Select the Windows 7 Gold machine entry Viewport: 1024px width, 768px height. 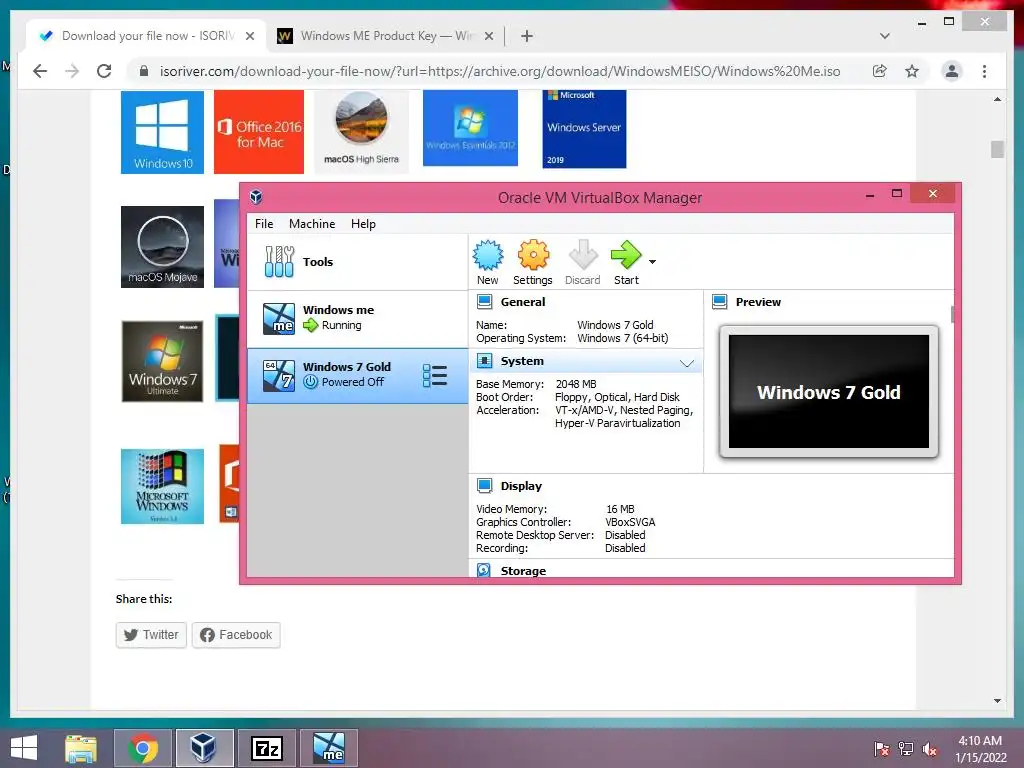coord(357,376)
